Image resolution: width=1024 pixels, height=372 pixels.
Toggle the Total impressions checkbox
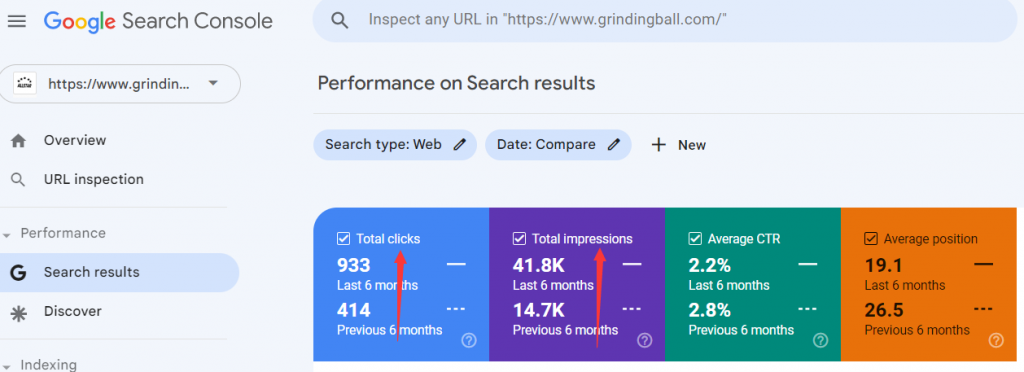coord(519,239)
